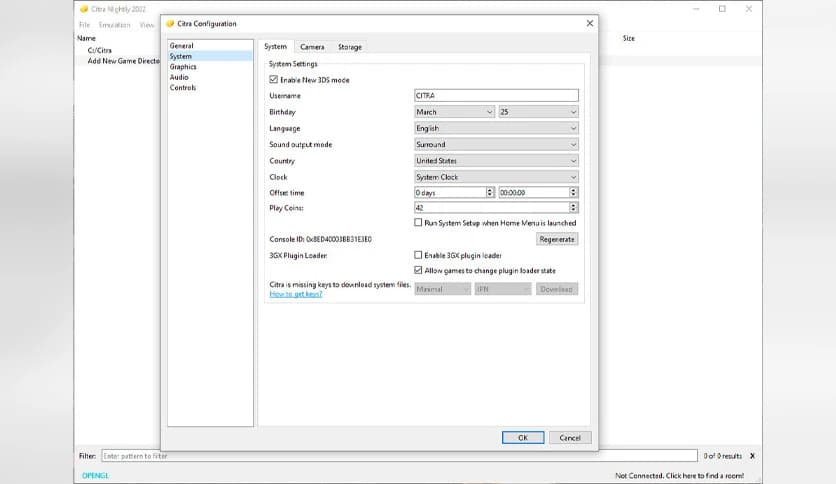Switch to the System tab
The height and width of the screenshot is (484, 836).
pyautogui.click(x=276, y=47)
